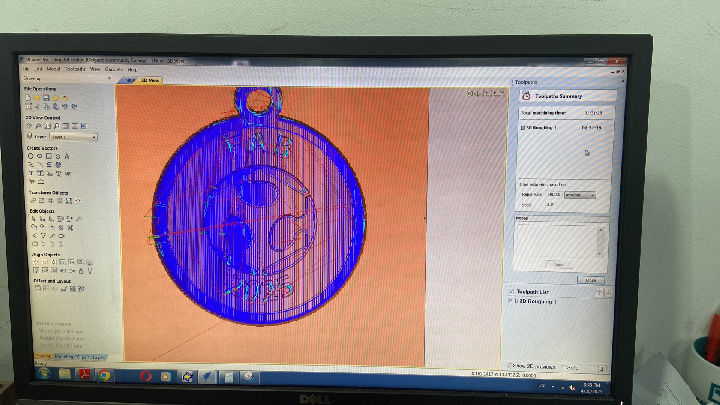This screenshot has width=720, height=405.
Task: Click the Copy icon in File Operations
Action: click(47, 107)
